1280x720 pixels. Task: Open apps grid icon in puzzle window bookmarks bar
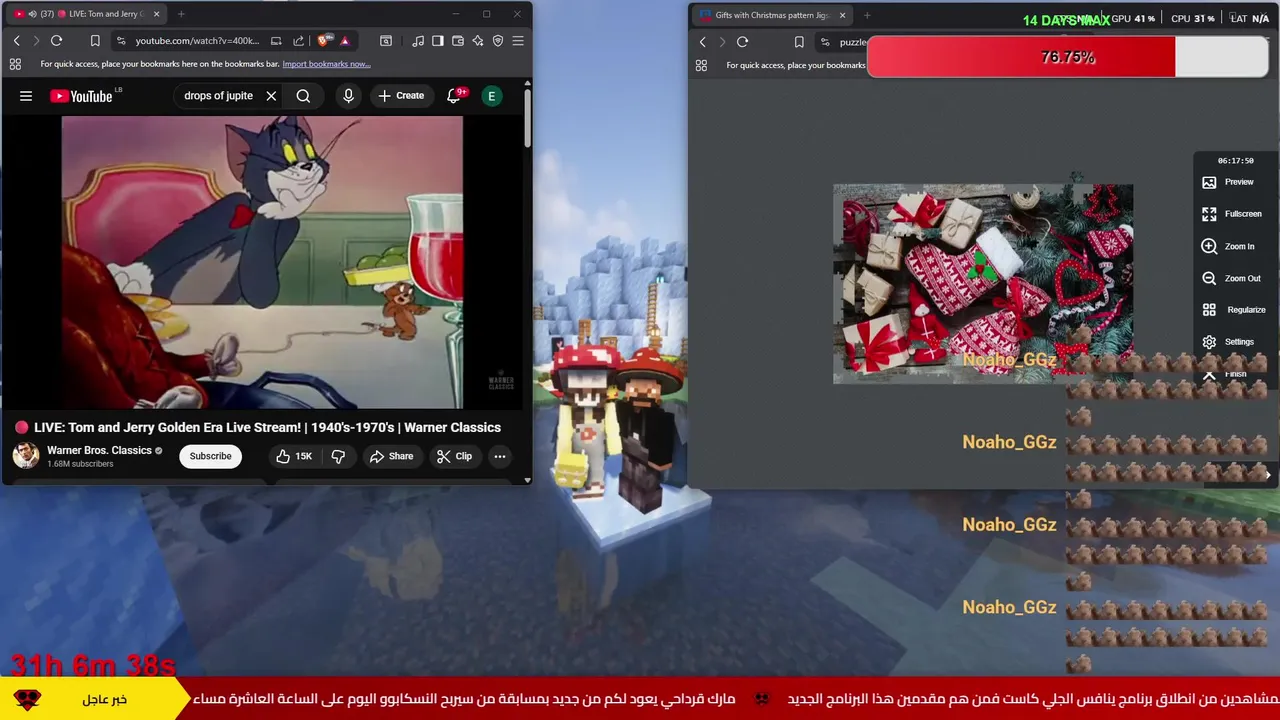701,65
